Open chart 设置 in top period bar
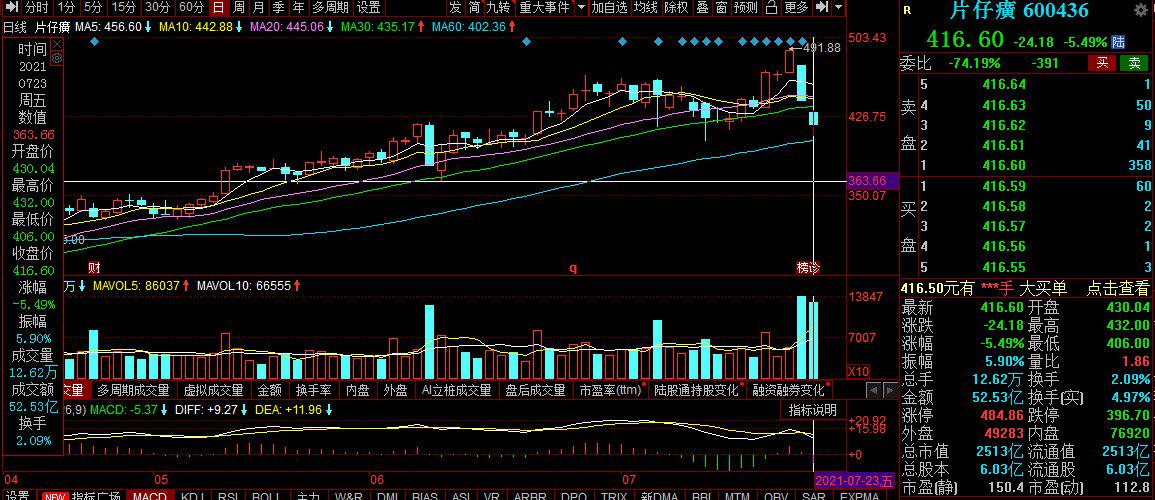The width and height of the screenshot is (1155, 500). point(368,8)
